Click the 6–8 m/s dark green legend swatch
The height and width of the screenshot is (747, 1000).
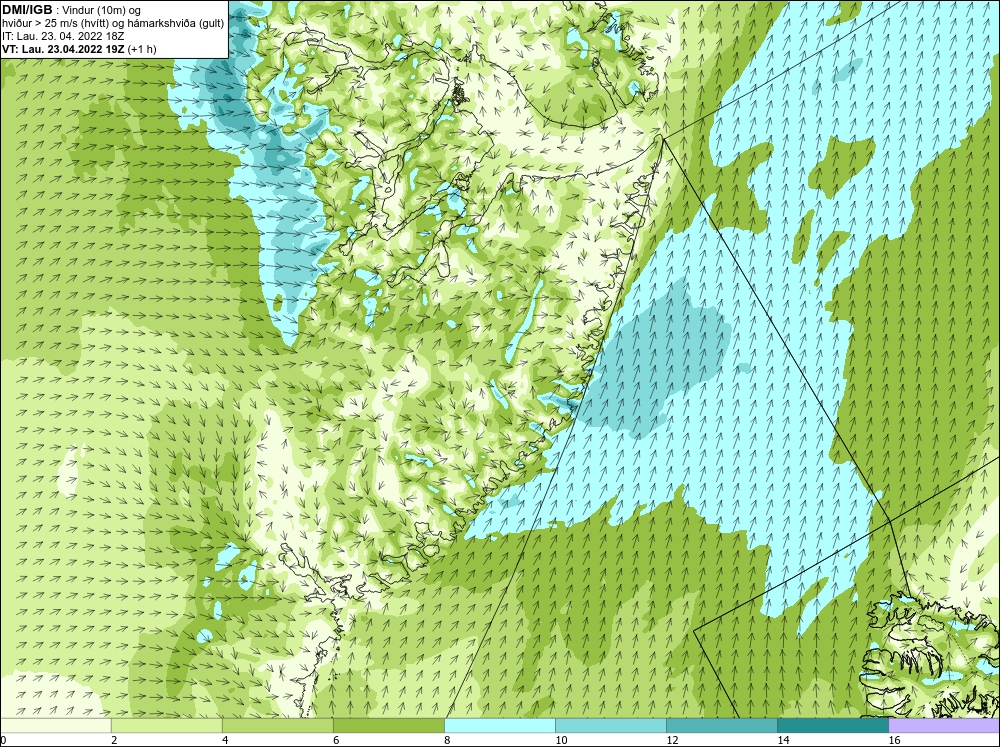(389, 725)
